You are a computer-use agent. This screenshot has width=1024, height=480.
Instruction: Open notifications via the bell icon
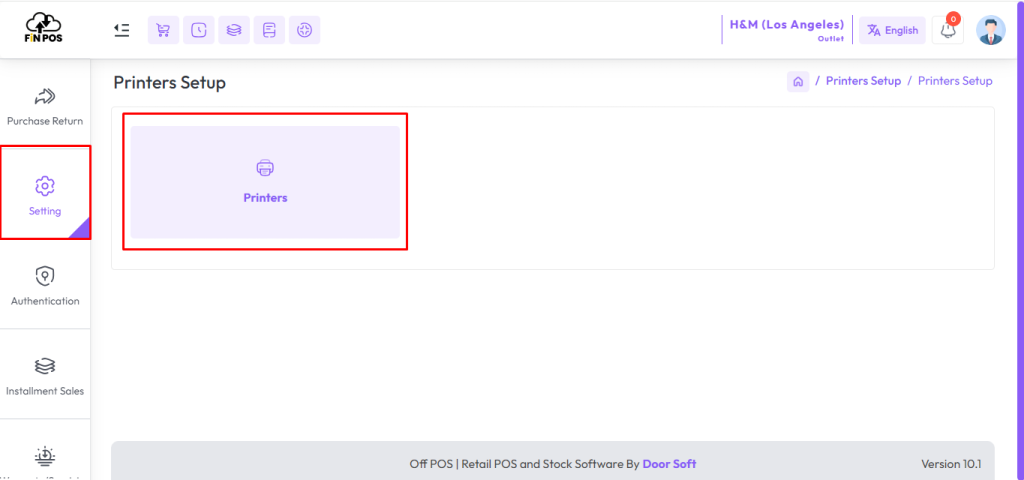click(948, 30)
